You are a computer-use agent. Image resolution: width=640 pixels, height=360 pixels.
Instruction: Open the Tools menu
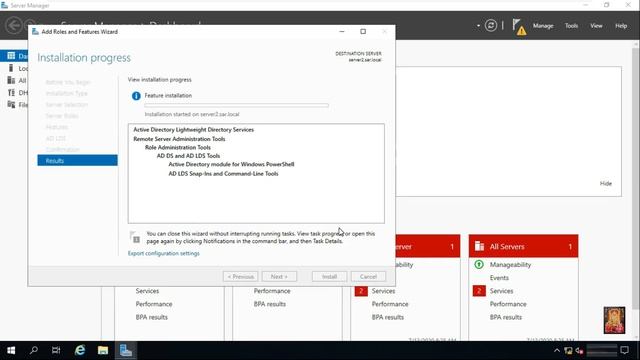(571, 26)
